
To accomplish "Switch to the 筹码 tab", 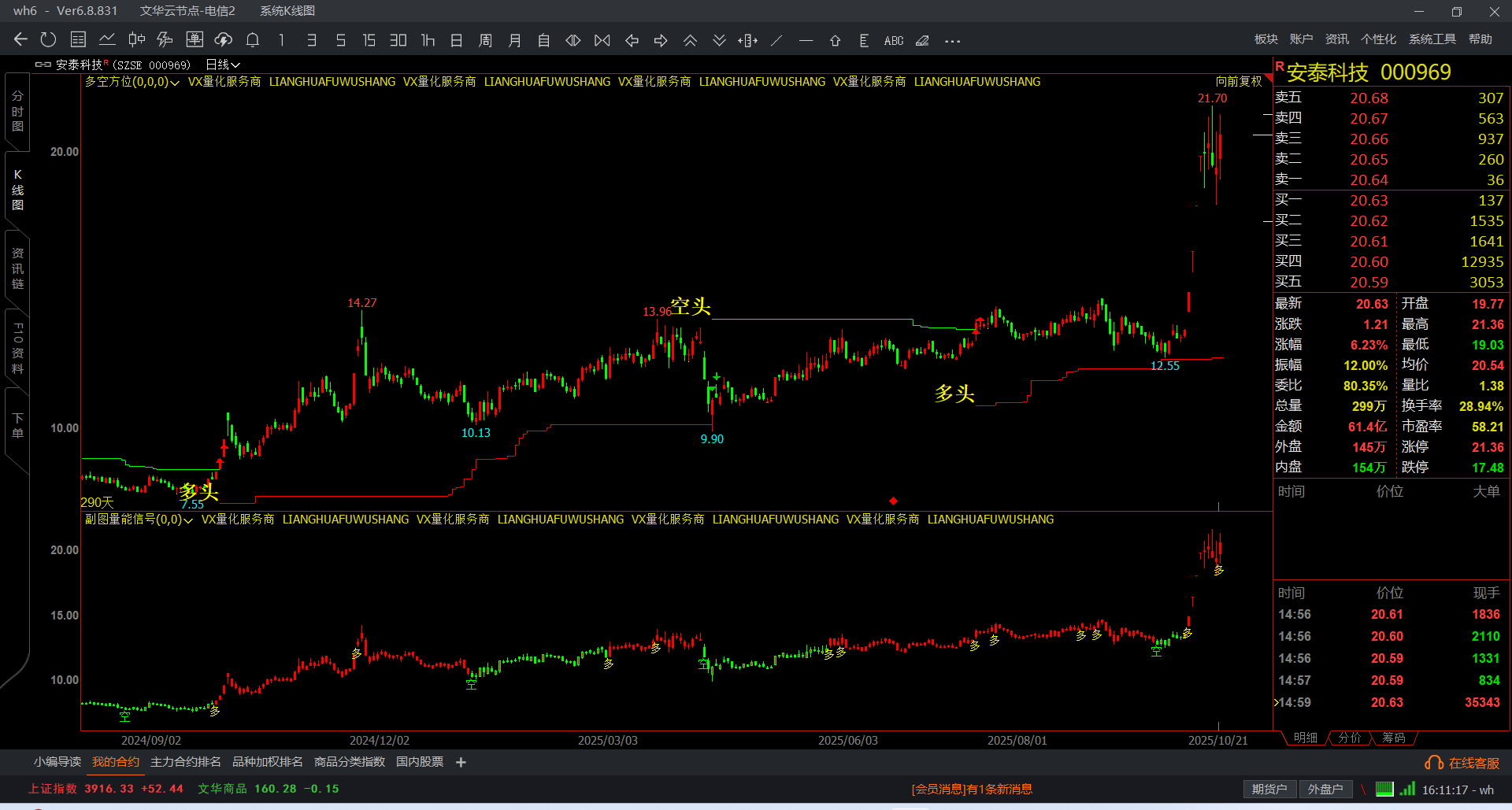I will click(x=1393, y=738).
